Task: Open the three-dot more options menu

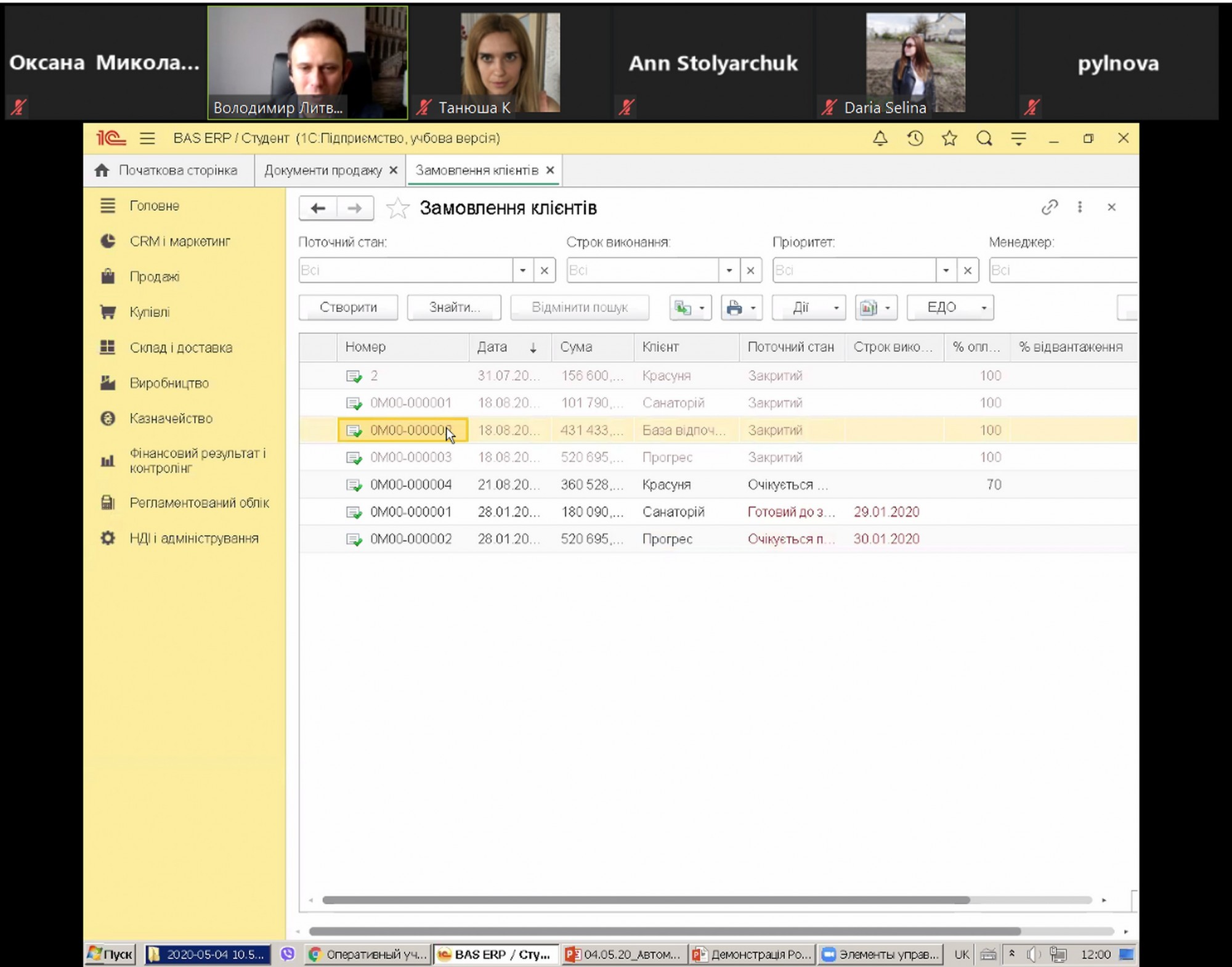Action: (x=1080, y=207)
